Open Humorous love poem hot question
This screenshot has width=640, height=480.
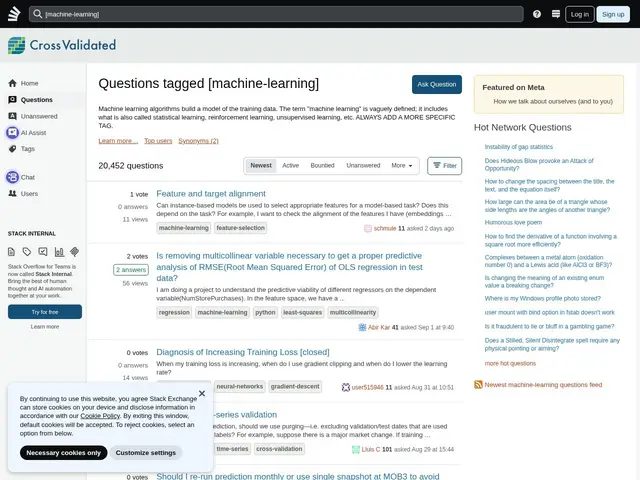(513, 222)
